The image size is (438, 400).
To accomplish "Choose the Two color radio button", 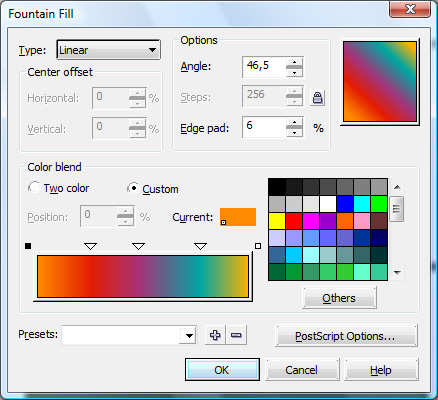I will click(x=34, y=187).
